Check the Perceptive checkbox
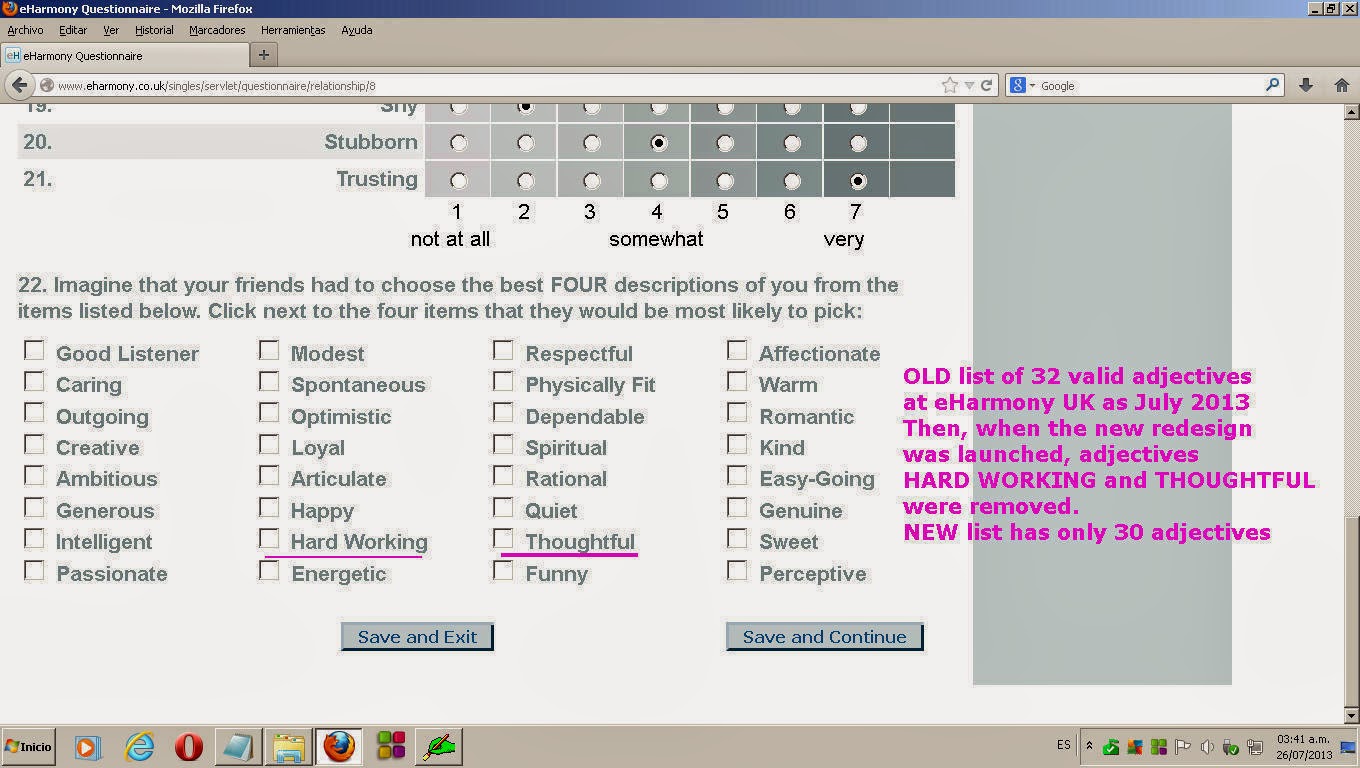Image resolution: width=1360 pixels, height=768 pixels. coord(737,570)
